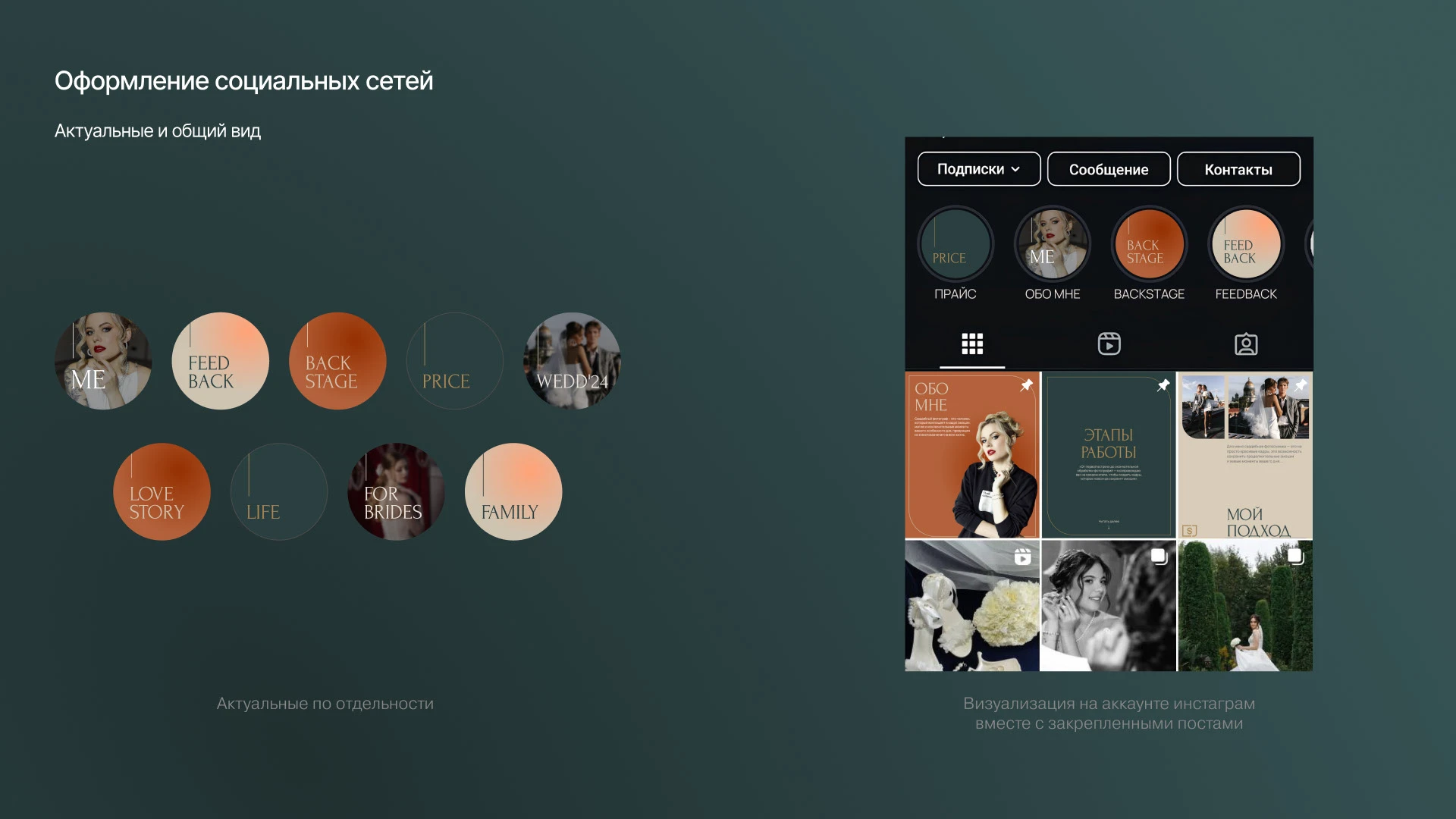Open the МОЙ ПОДХОД pinned post

point(1245,455)
